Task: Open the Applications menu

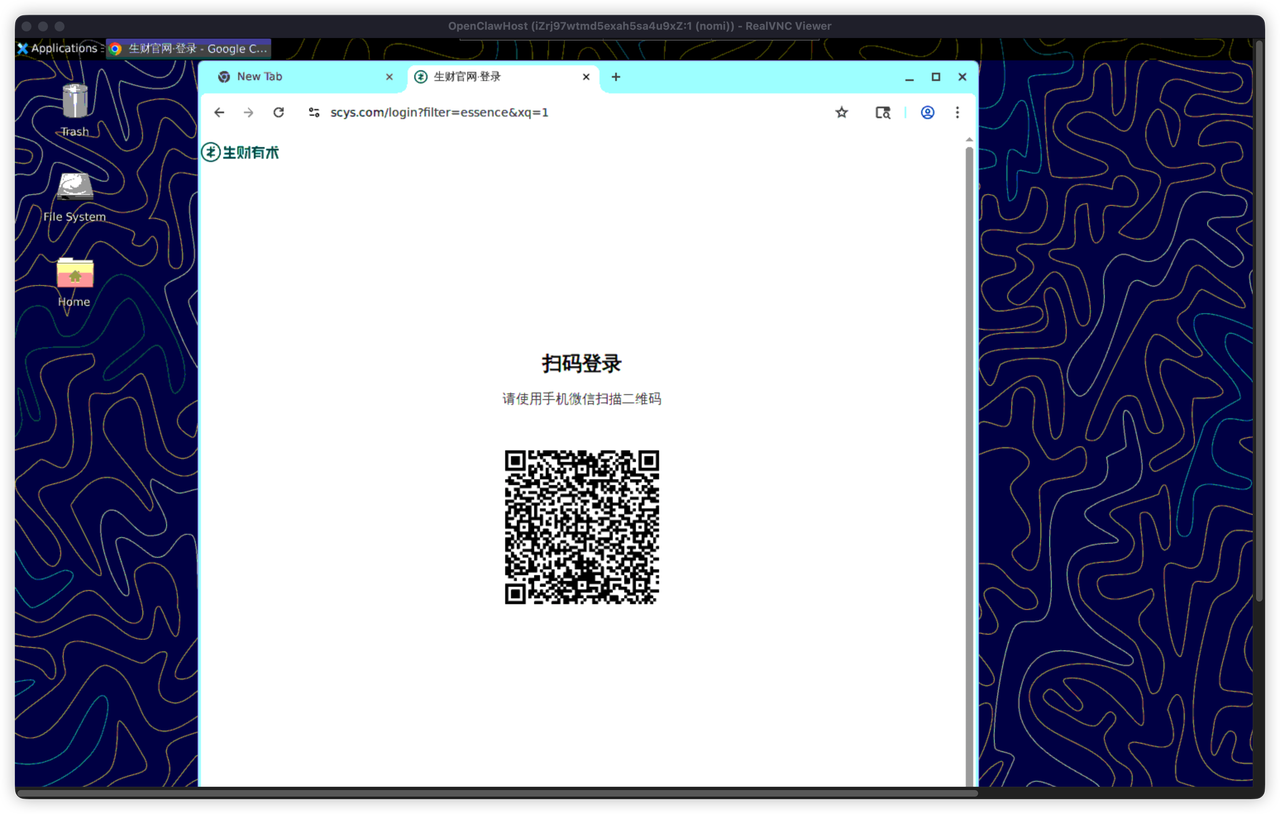Action: [x=57, y=48]
